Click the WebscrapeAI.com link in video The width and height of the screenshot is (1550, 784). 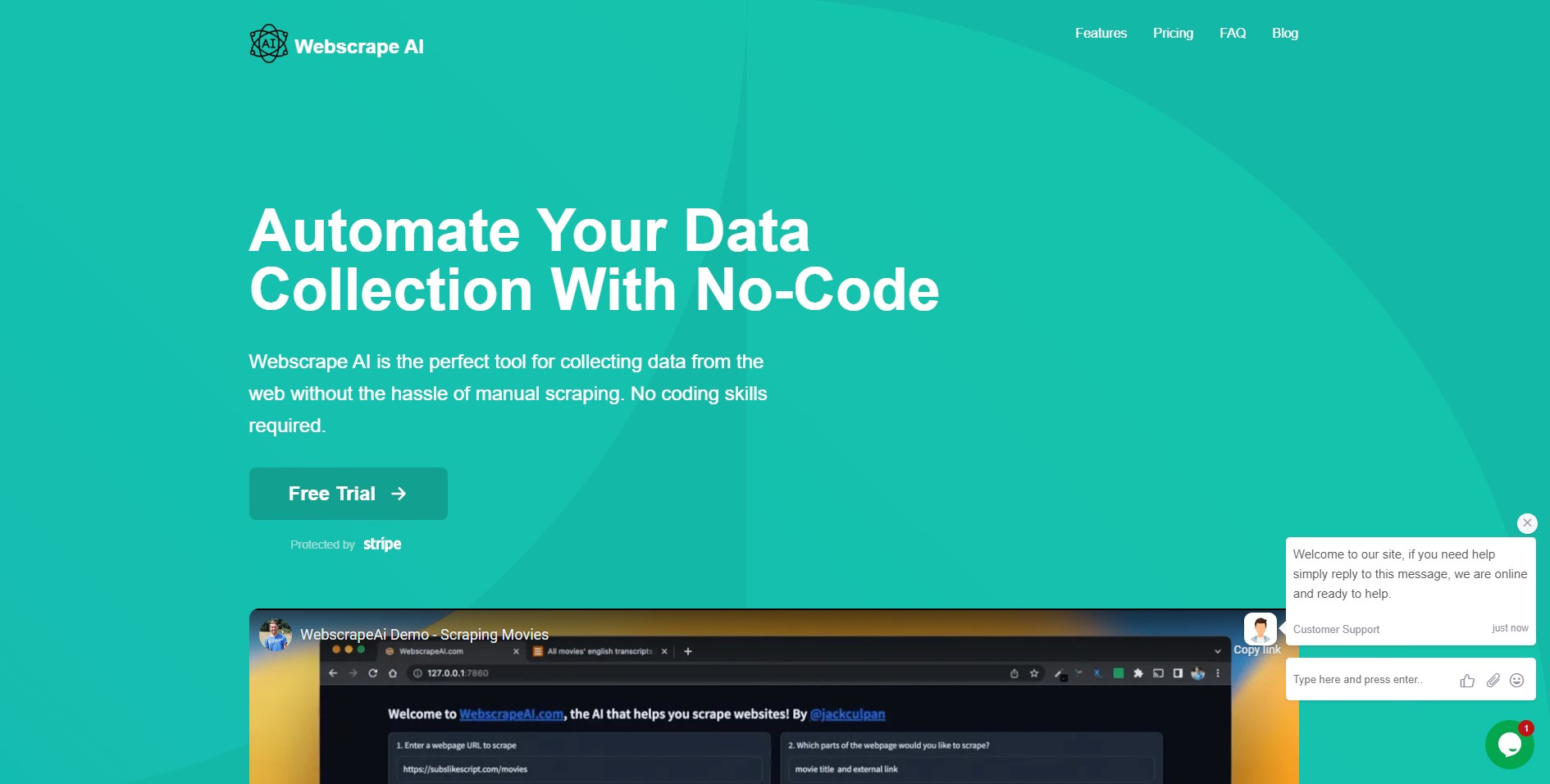[511, 714]
